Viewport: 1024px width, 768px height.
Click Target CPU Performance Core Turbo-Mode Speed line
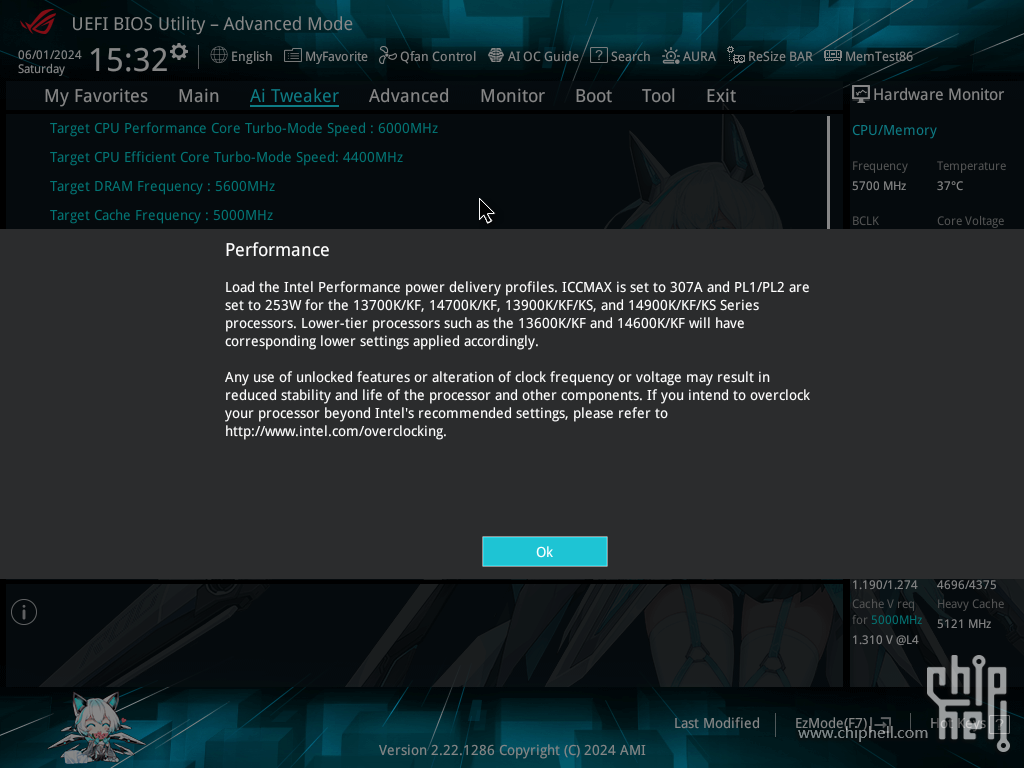[244, 128]
